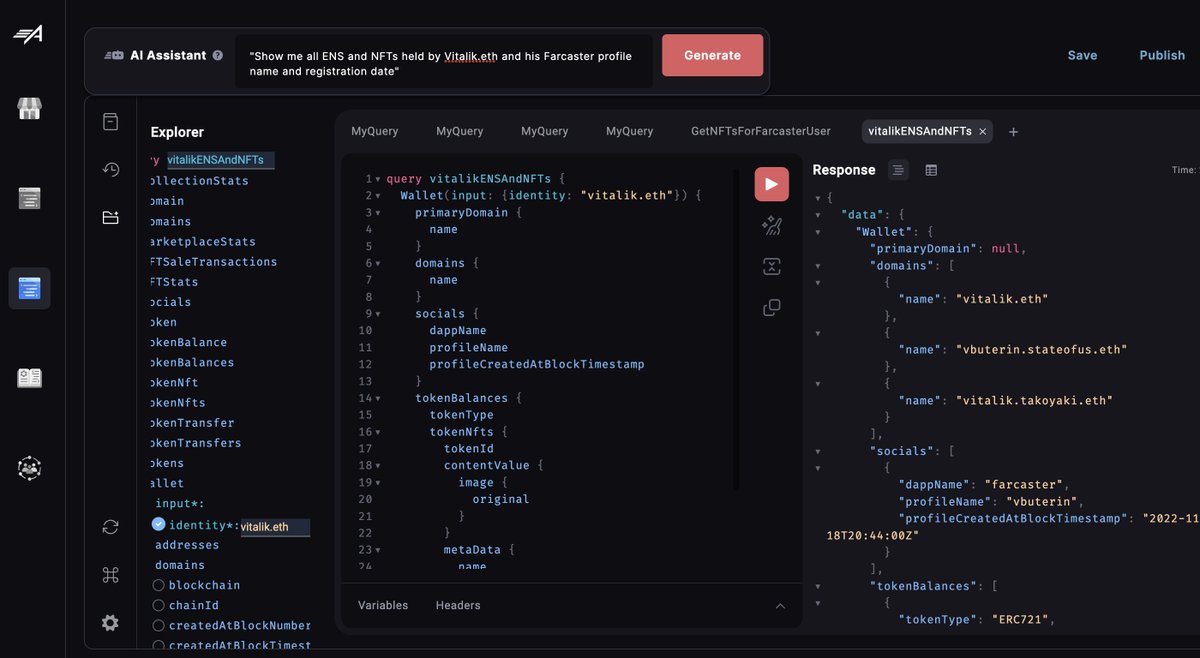Open the Variables tab

(x=383, y=606)
